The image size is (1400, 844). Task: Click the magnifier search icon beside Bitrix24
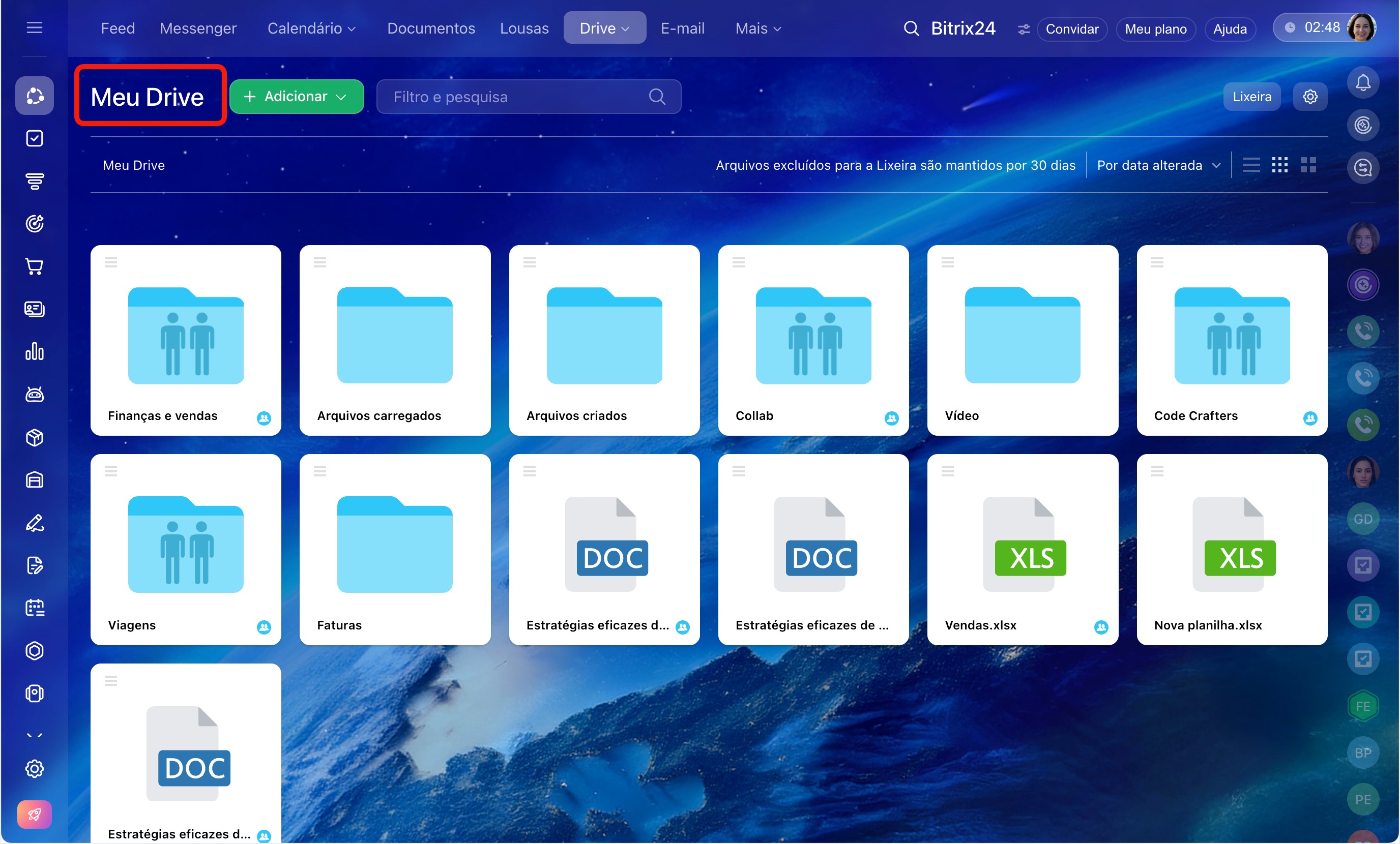911,28
